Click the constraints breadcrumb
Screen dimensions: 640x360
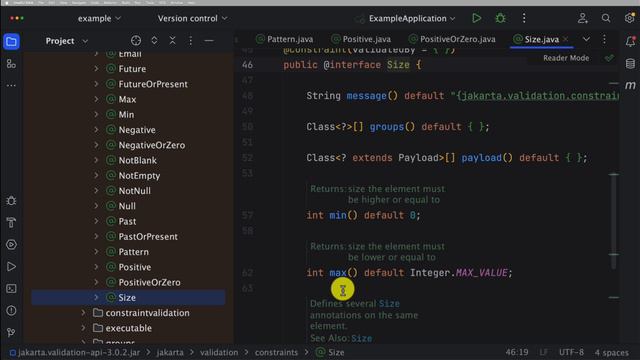(276, 352)
